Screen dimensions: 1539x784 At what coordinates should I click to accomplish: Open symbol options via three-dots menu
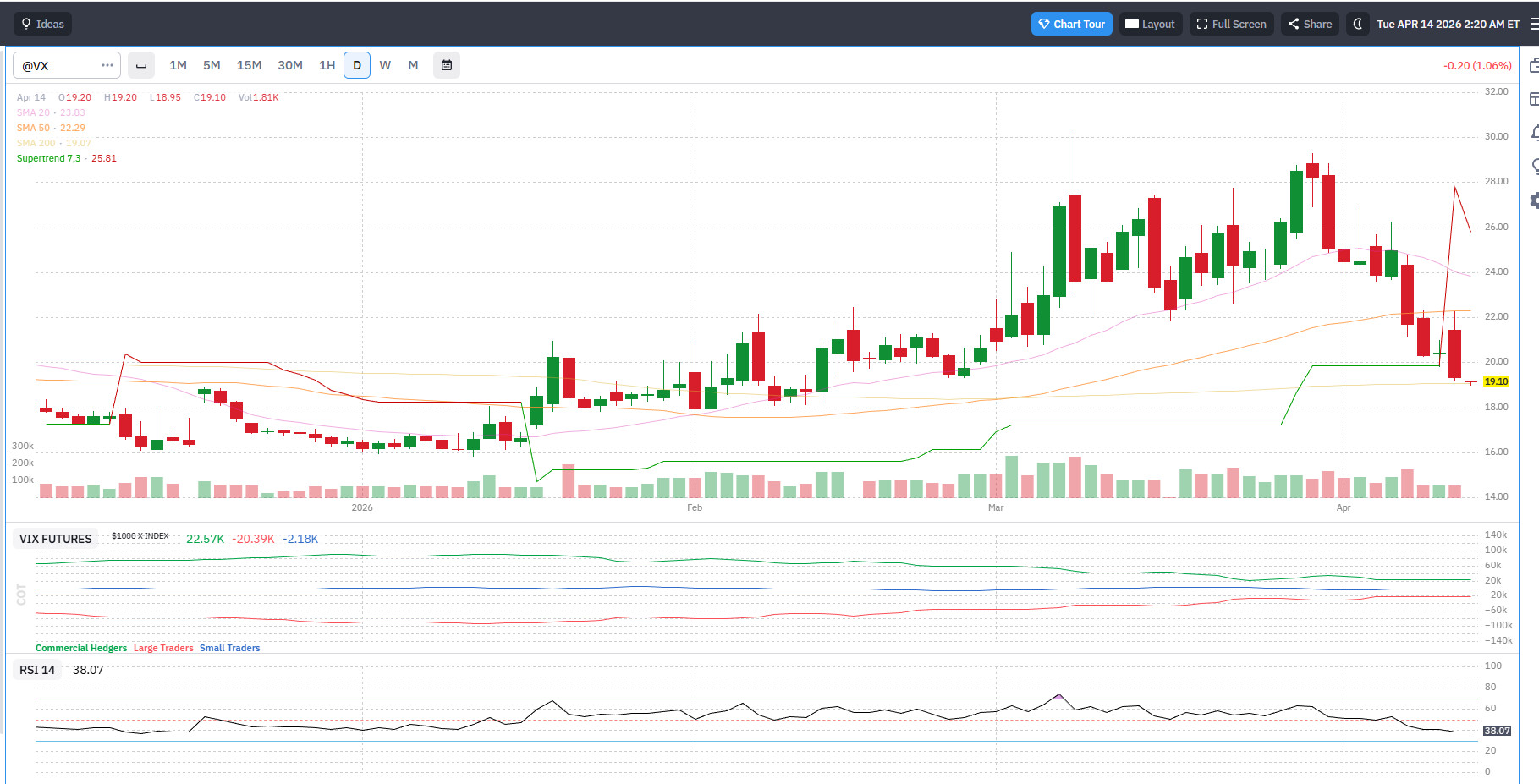click(x=107, y=65)
